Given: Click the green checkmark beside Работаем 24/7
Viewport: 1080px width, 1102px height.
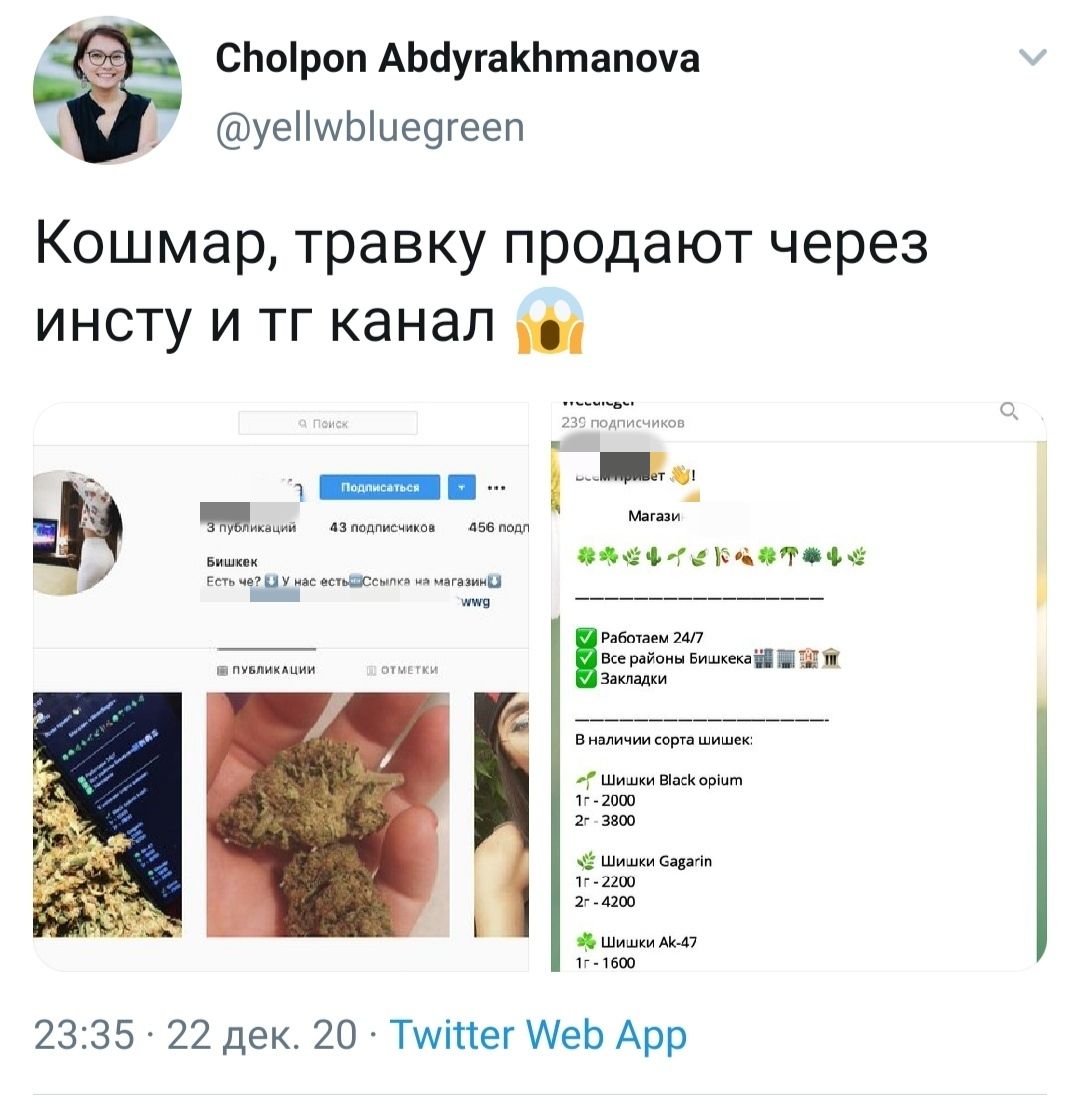Looking at the screenshot, I should (586, 637).
